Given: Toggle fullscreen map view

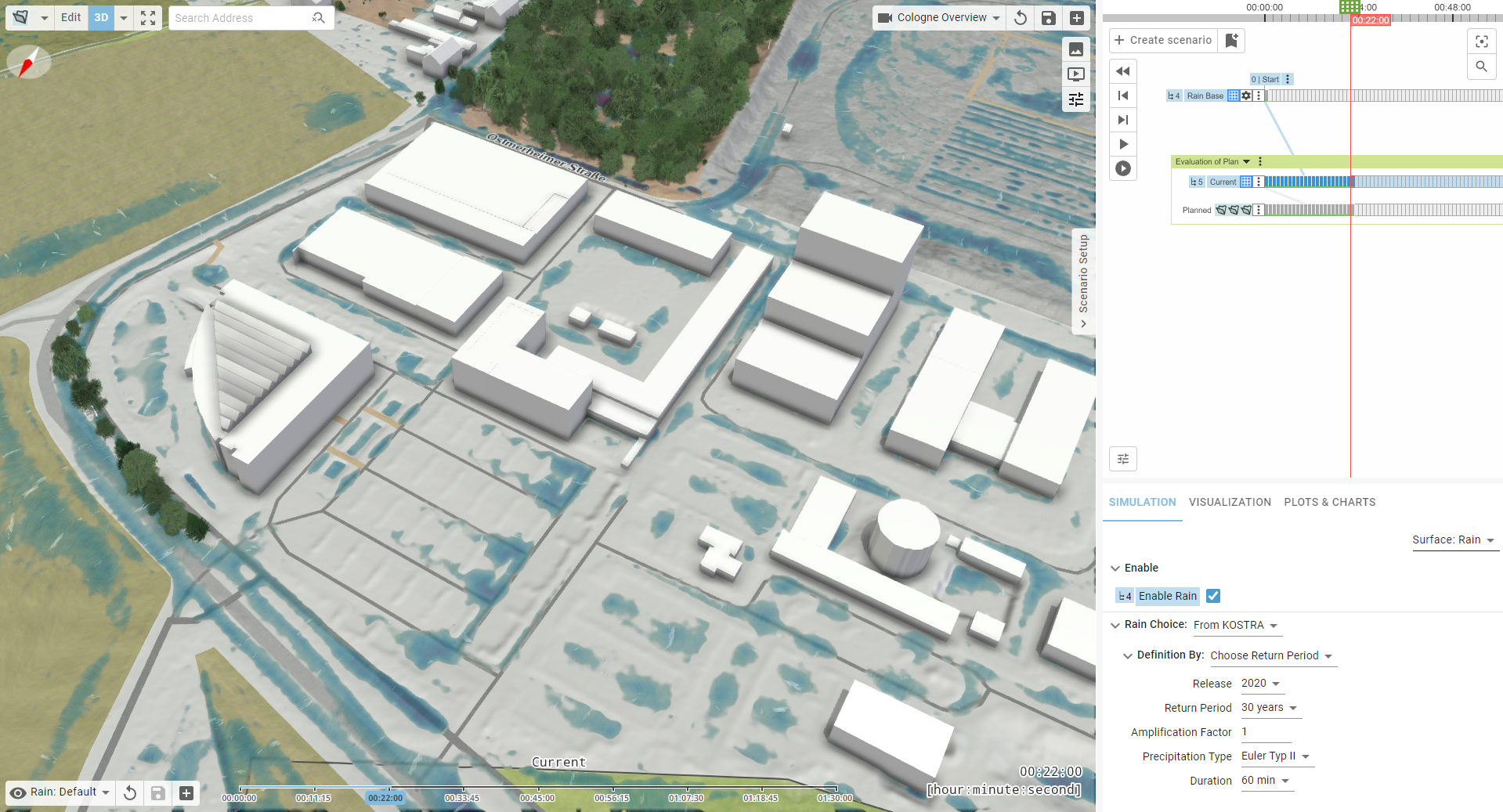Looking at the screenshot, I should [148, 18].
